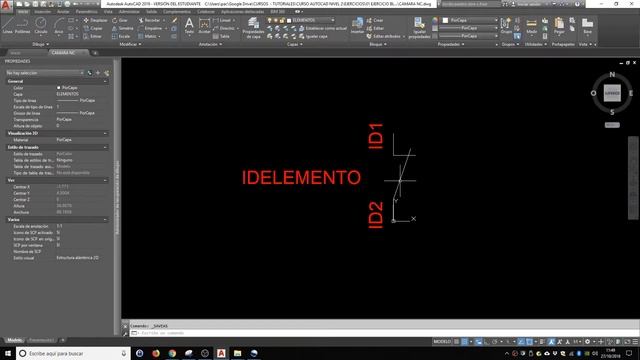Select the Línea drawing tool
Screen dimensions: 640x360
[x=7, y=25]
